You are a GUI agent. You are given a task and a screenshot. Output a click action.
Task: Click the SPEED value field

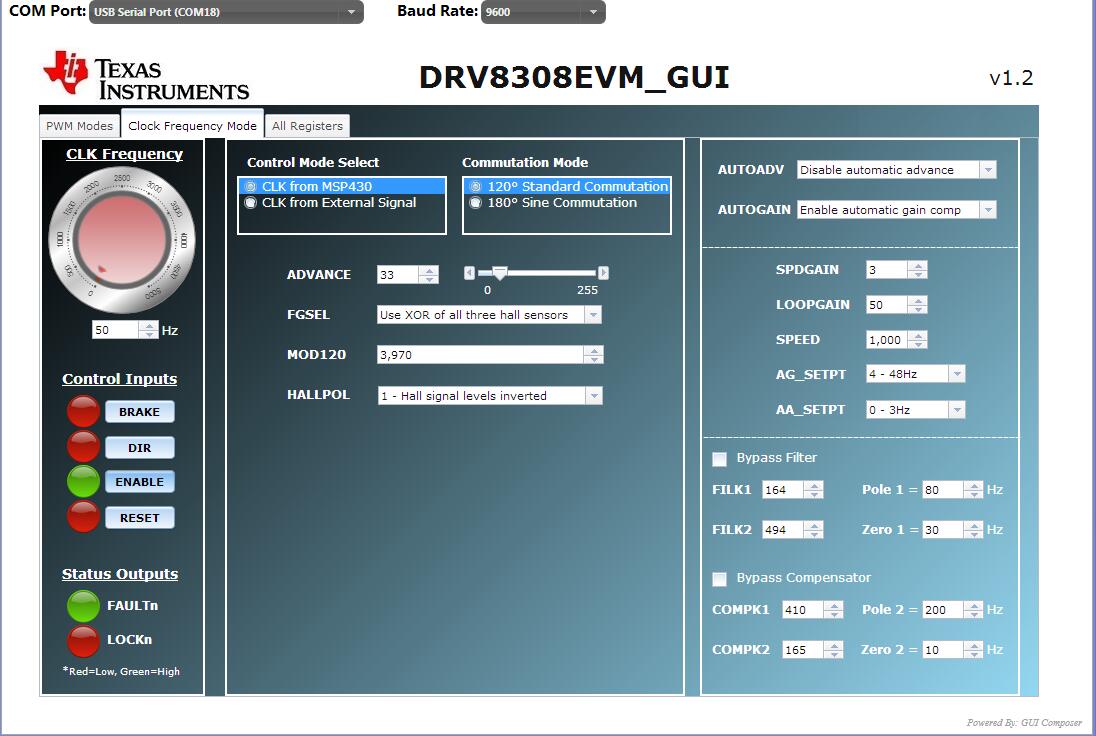point(886,340)
